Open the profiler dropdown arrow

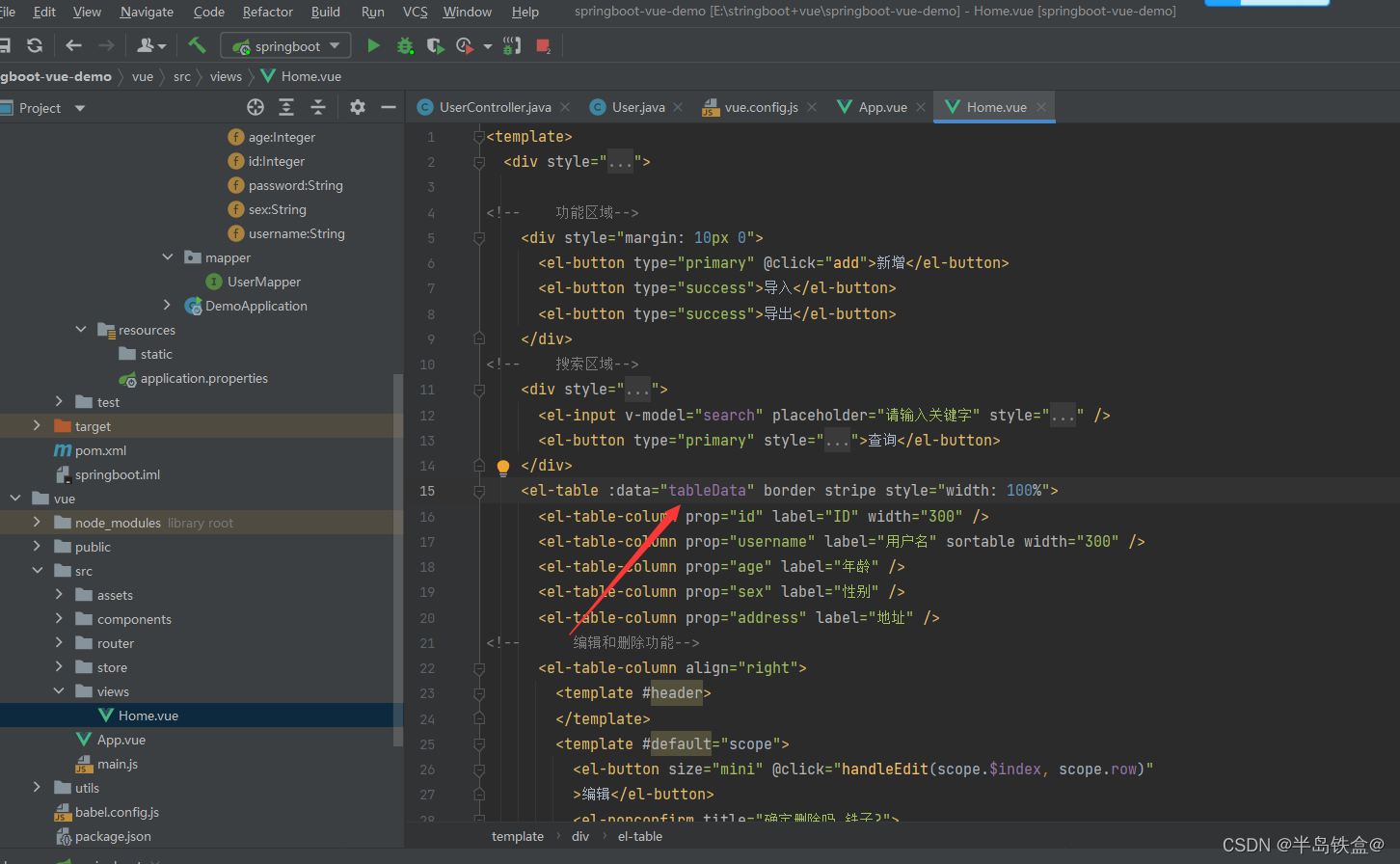tap(487, 46)
